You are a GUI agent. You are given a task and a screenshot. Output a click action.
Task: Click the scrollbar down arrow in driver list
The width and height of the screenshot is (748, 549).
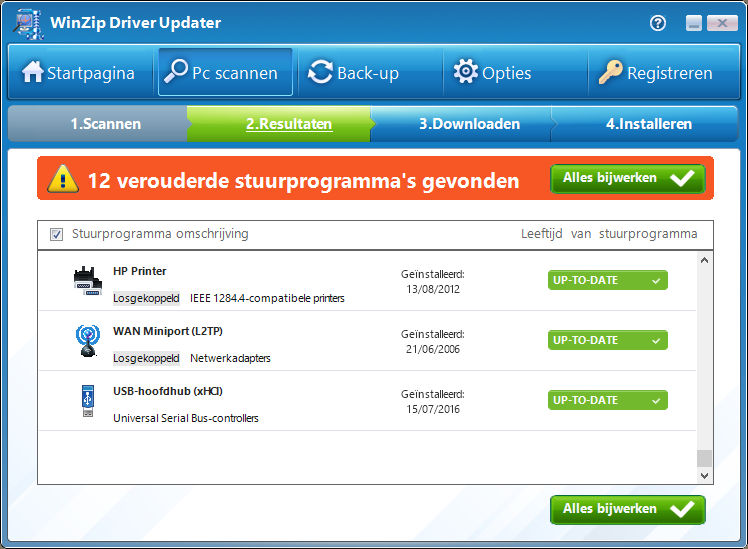pyautogui.click(x=704, y=476)
